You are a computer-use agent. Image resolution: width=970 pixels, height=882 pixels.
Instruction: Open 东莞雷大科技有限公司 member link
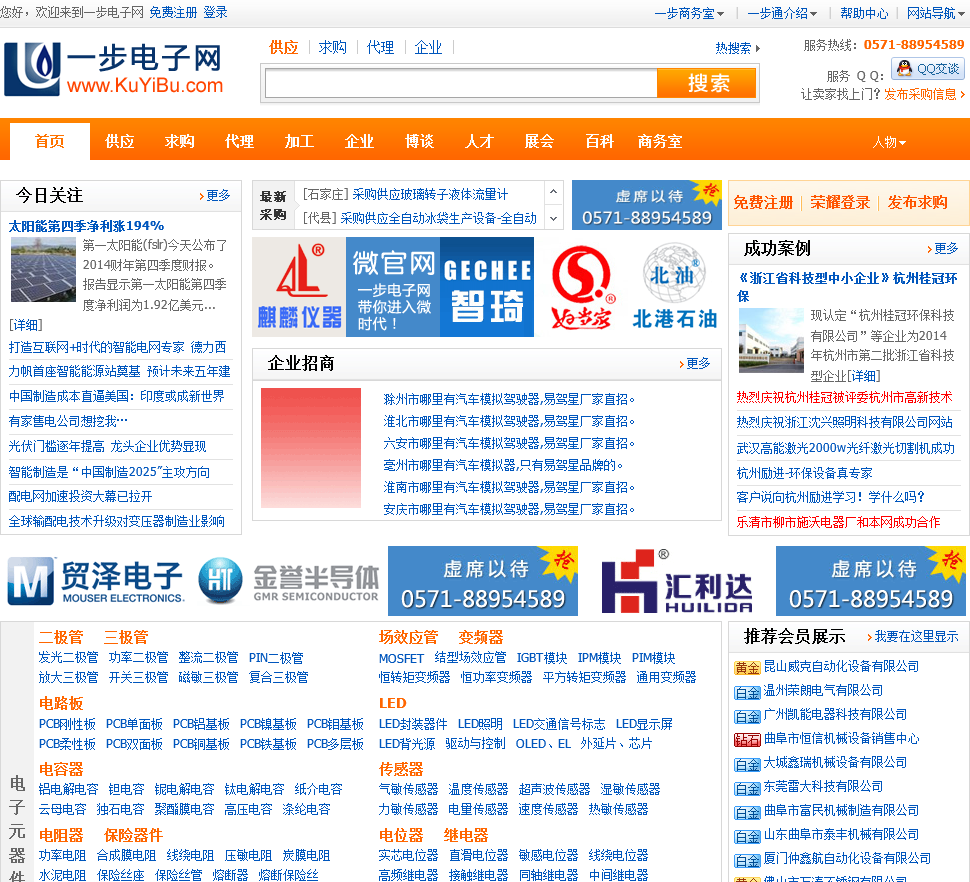pyautogui.click(x=823, y=786)
